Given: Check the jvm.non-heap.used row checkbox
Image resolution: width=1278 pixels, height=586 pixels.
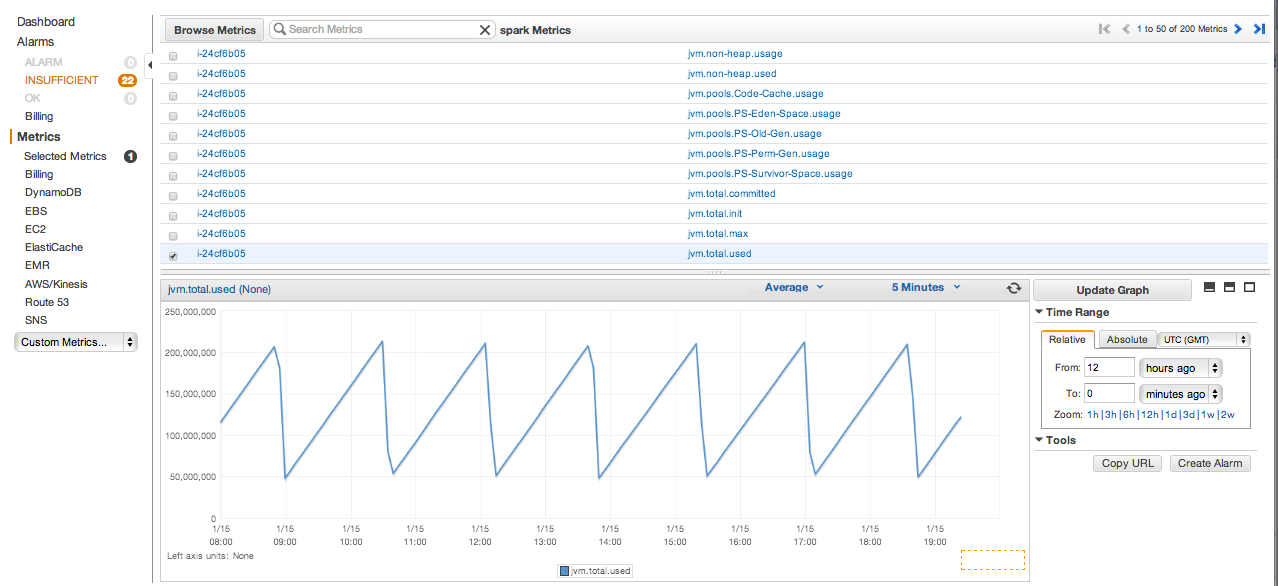Looking at the screenshot, I should click(173, 75).
